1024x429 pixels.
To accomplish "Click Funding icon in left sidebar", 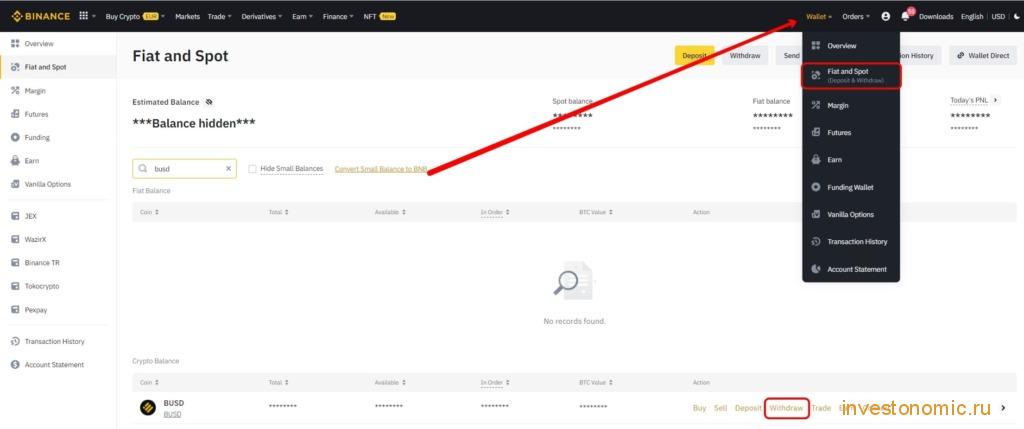I will pyautogui.click(x=15, y=138).
